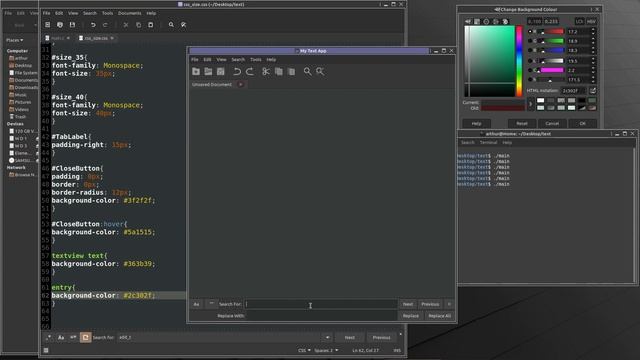
Task: Click Replace button in My Text App
Action: [411, 316]
